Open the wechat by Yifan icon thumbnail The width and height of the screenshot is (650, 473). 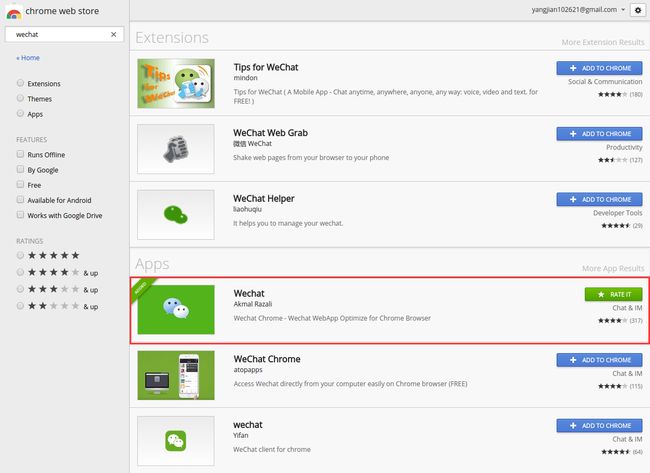[x=176, y=441]
